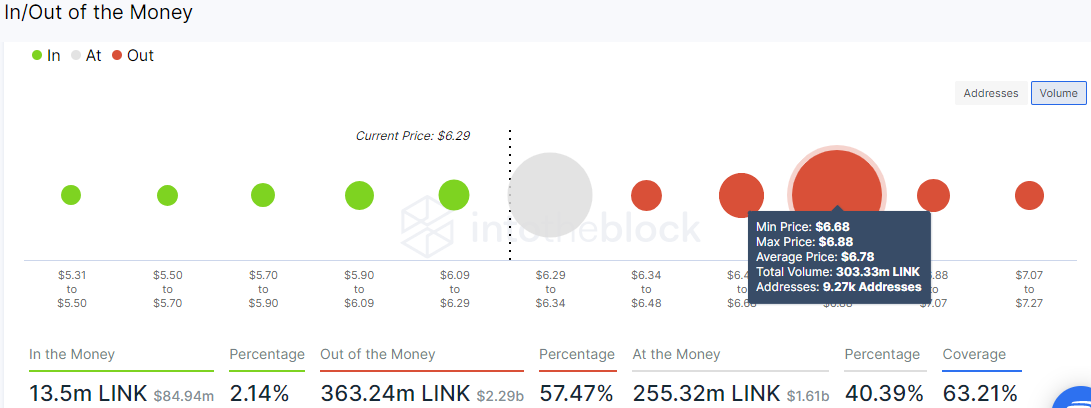Click the Coverage stat header
The height and width of the screenshot is (408, 1091).
pos(974,354)
